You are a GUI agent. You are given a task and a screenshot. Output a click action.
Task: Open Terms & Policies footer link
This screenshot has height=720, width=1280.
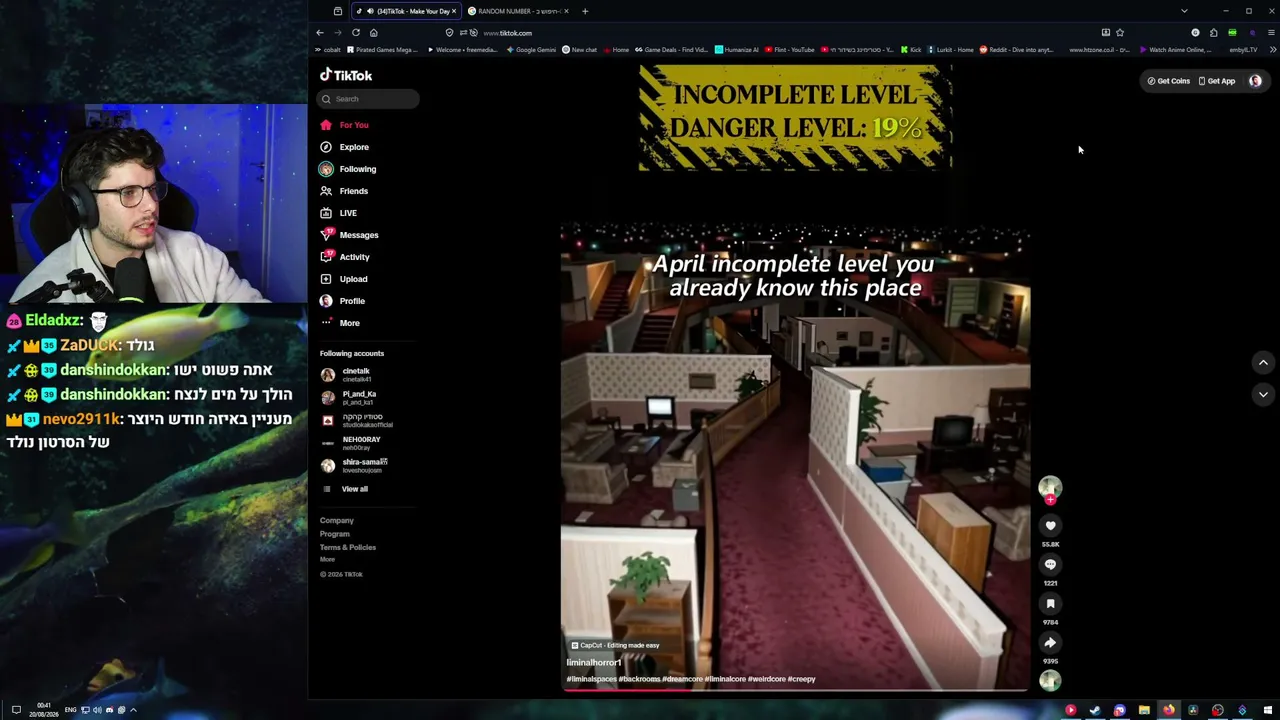pyautogui.click(x=348, y=547)
